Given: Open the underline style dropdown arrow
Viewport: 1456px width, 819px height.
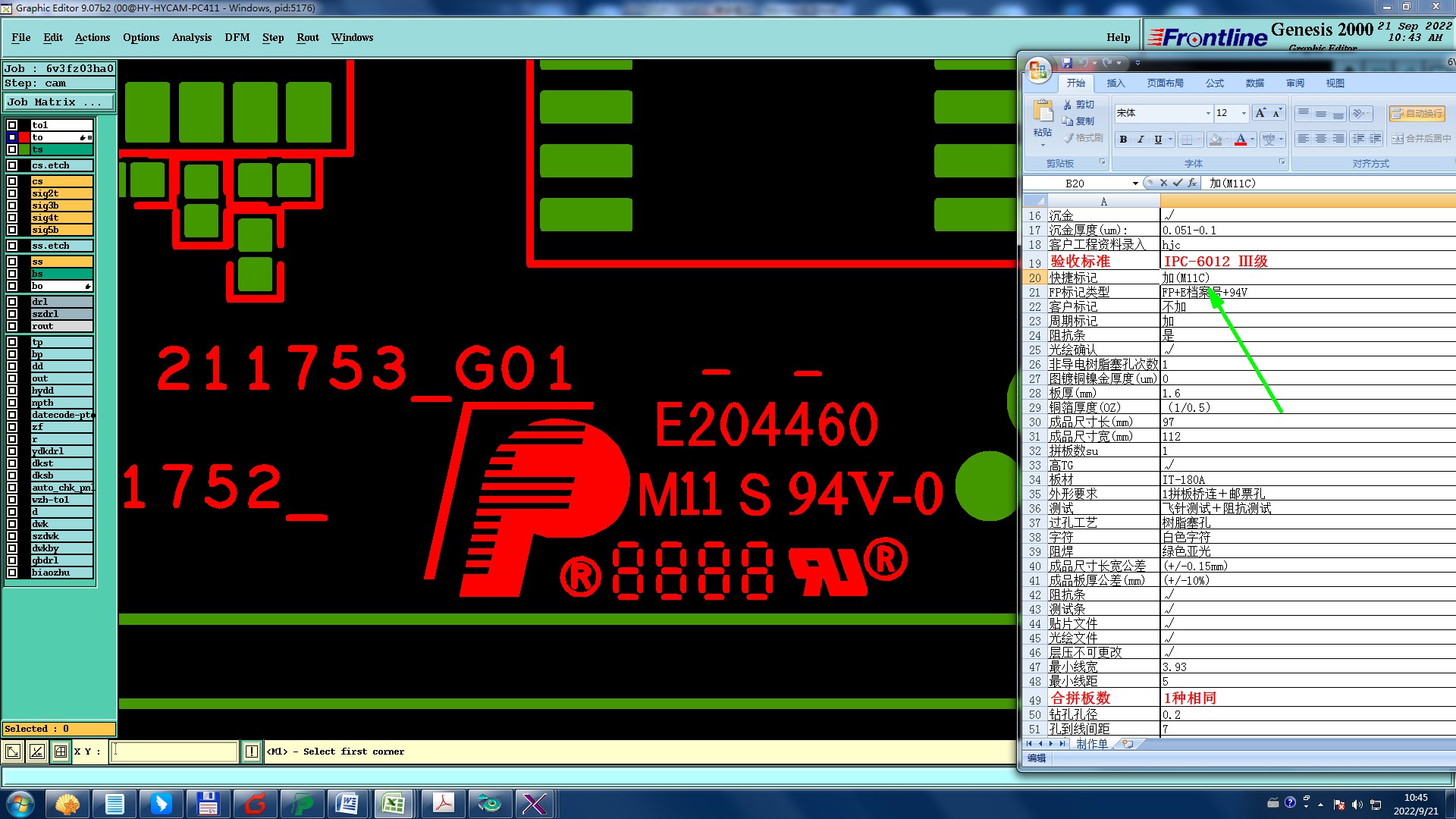Looking at the screenshot, I should [x=1171, y=140].
